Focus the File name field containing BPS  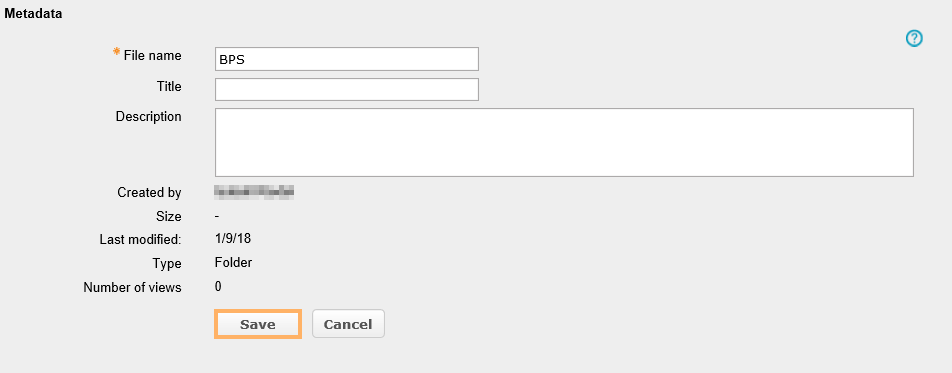(x=347, y=59)
